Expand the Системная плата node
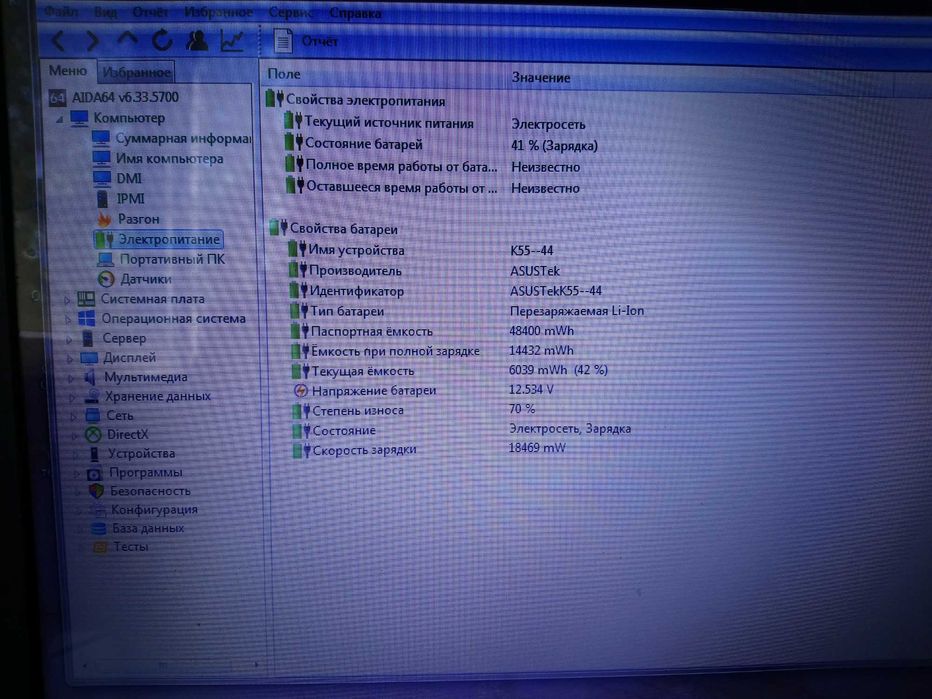Screen dimensions: 932x699 tap(67, 300)
